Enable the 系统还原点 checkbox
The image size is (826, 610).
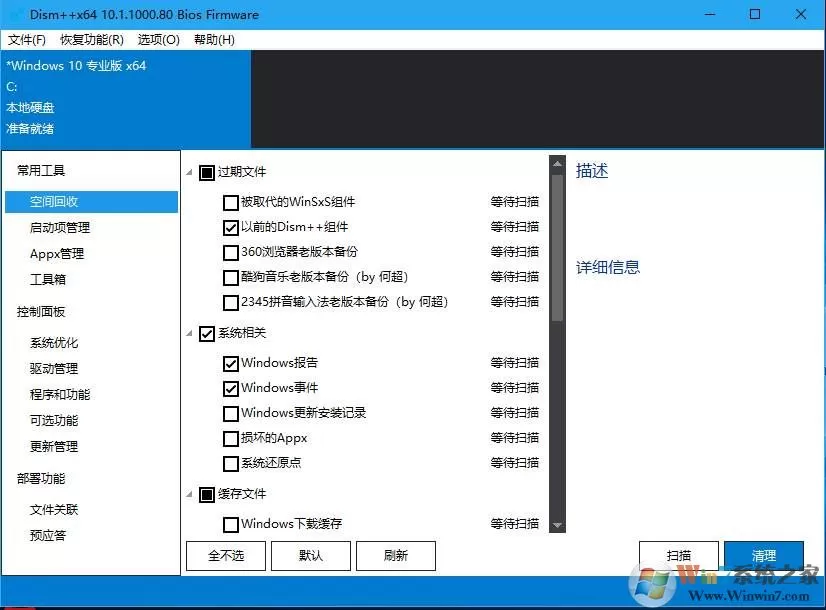pyautogui.click(x=231, y=464)
